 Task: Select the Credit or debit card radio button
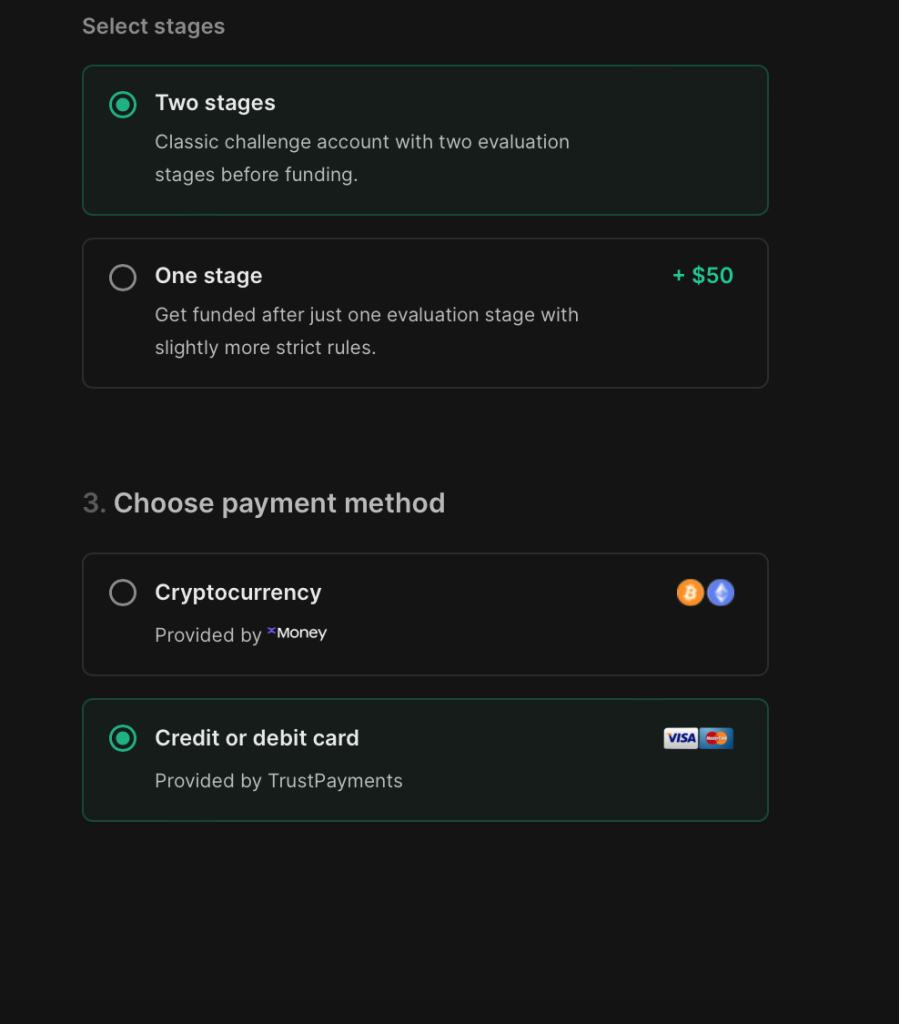pyautogui.click(x=122, y=738)
